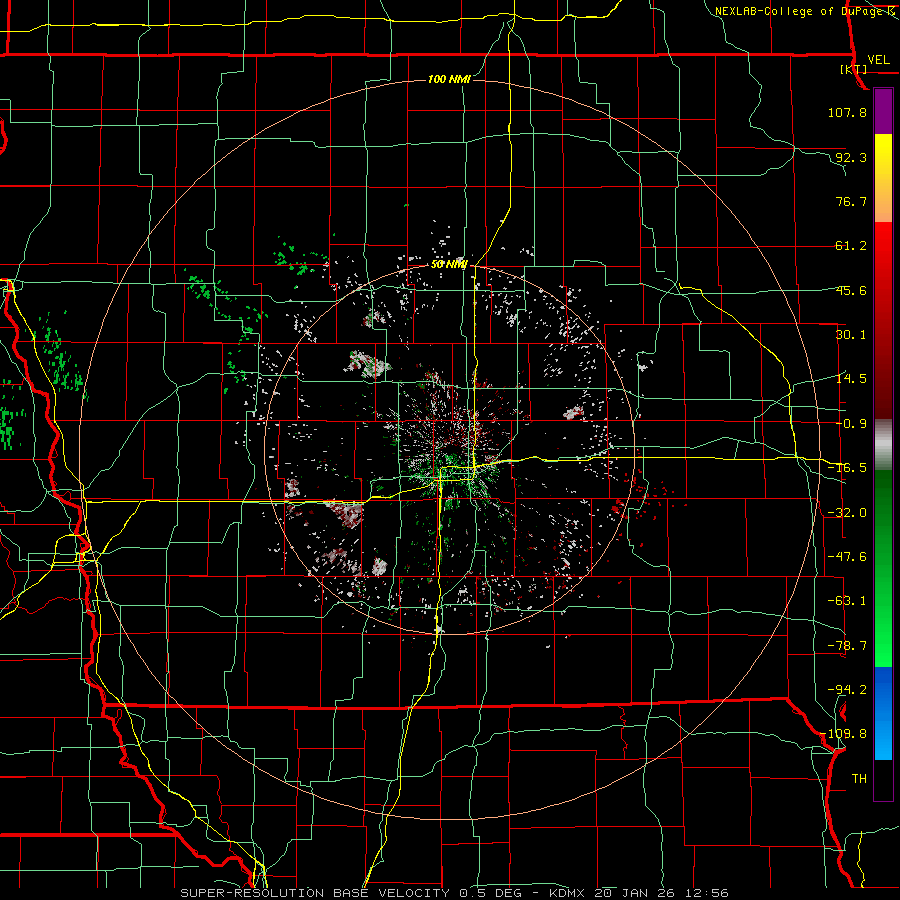Click the Super-Resolution Base Velocity caption text
Viewport: 900px width, 900px height.
(x=455, y=893)
